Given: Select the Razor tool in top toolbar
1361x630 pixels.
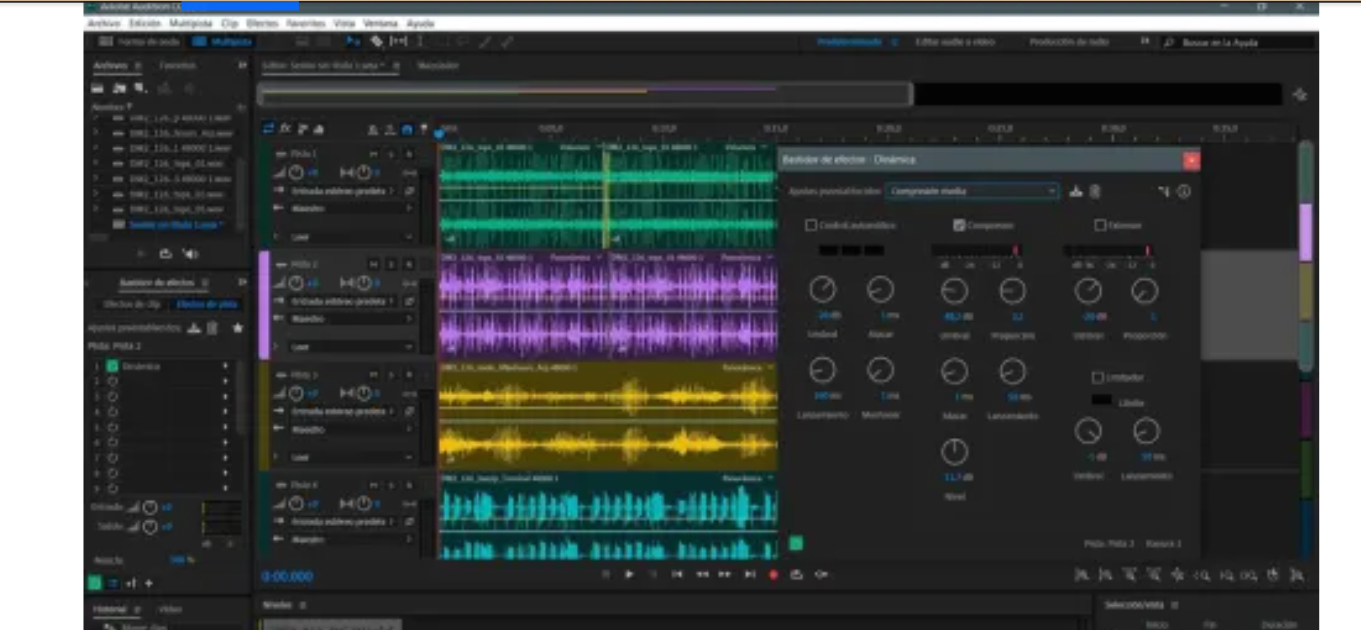Looking at the screenshot, I should click(x=376, y=42).
